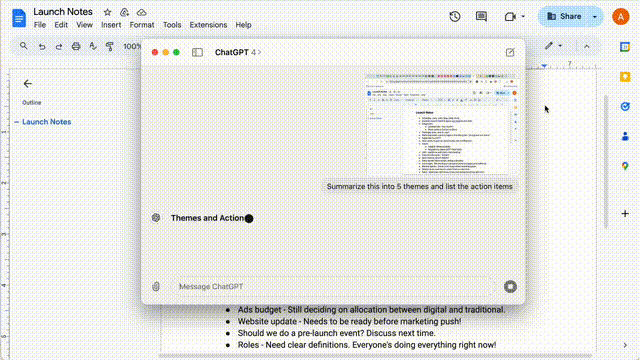This screenshot has width=640, height=360.
Task: Open the Share button dropdown arrow
Action: [595, 17]
